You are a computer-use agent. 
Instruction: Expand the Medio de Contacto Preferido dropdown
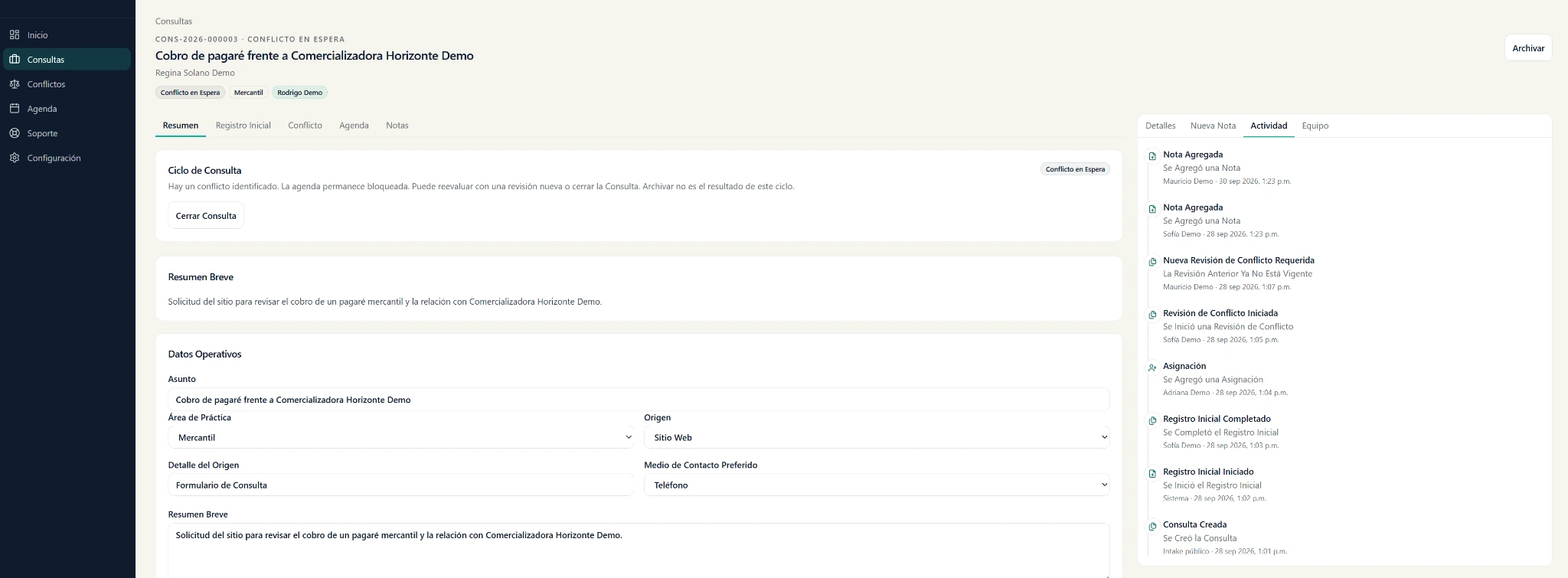click(x=877, y=485)
